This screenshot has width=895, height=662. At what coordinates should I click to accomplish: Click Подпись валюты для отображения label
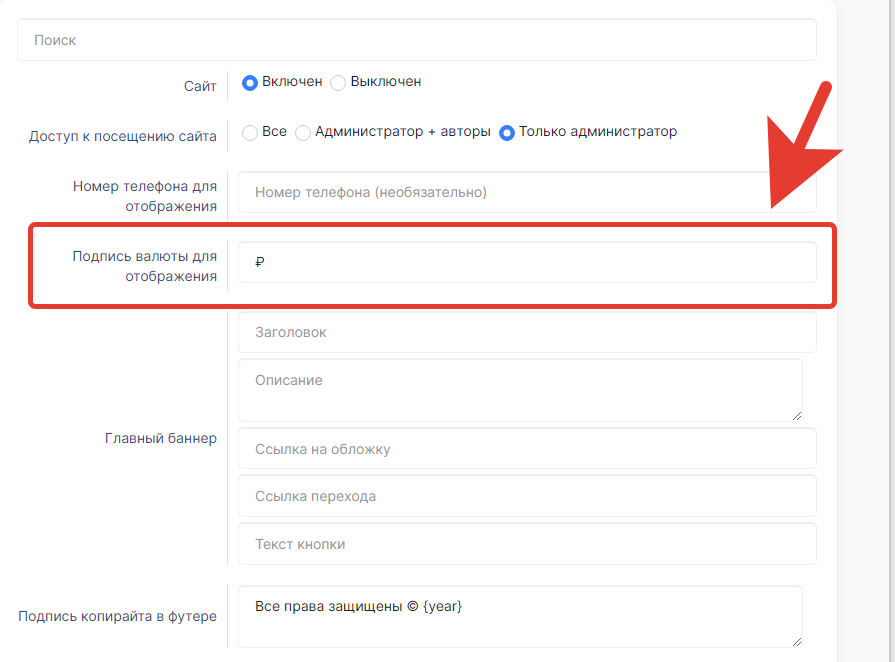coord(144,266)
